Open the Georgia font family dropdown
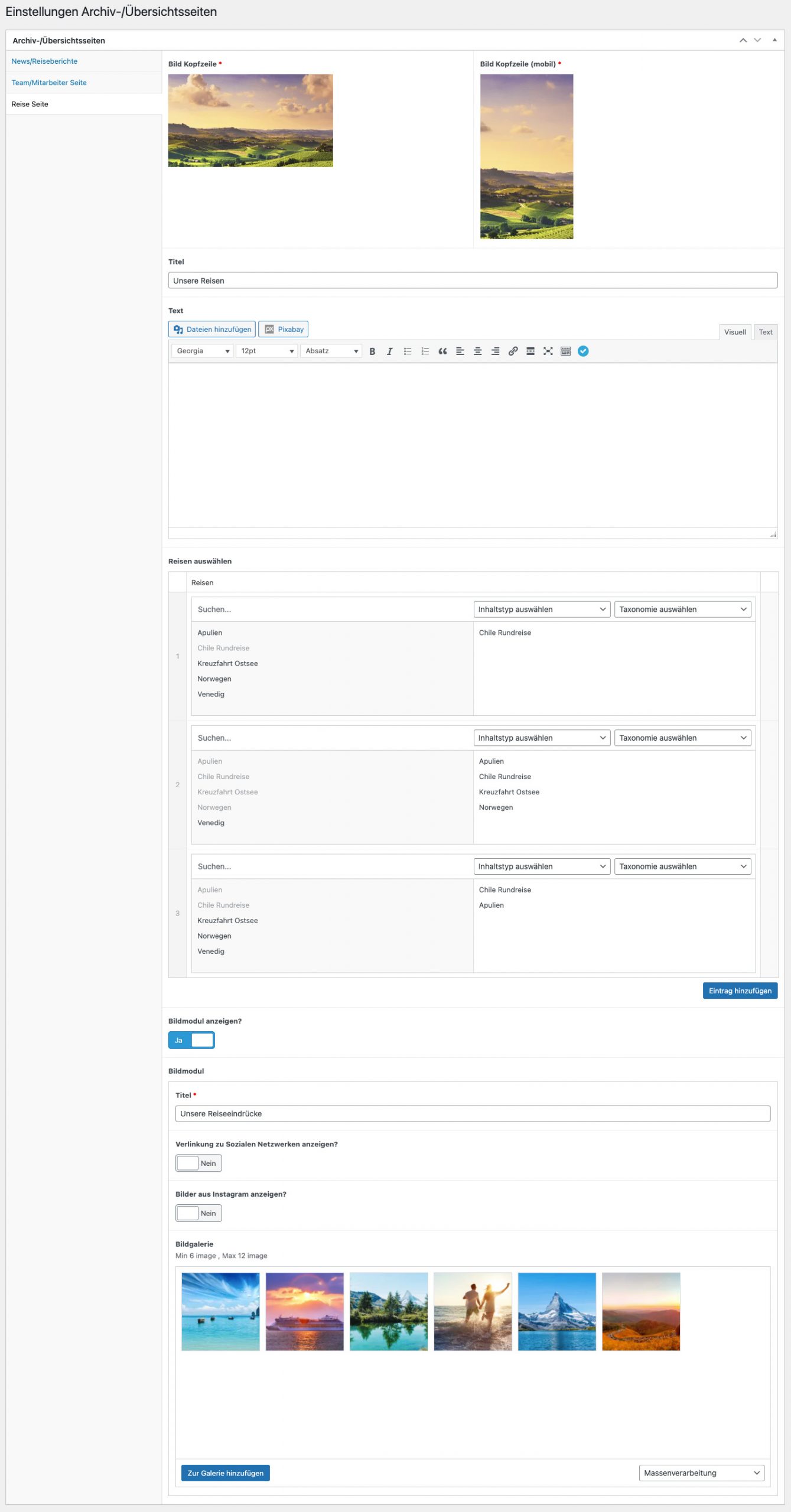The width and height of the screenshot is (791, 1512). tap(202, 351)
